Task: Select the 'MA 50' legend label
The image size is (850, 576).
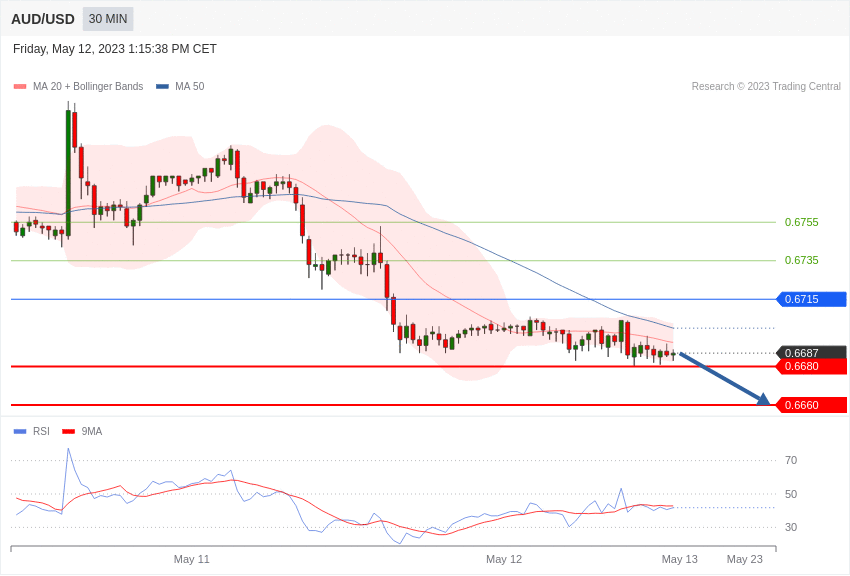Action: (190, 86)
